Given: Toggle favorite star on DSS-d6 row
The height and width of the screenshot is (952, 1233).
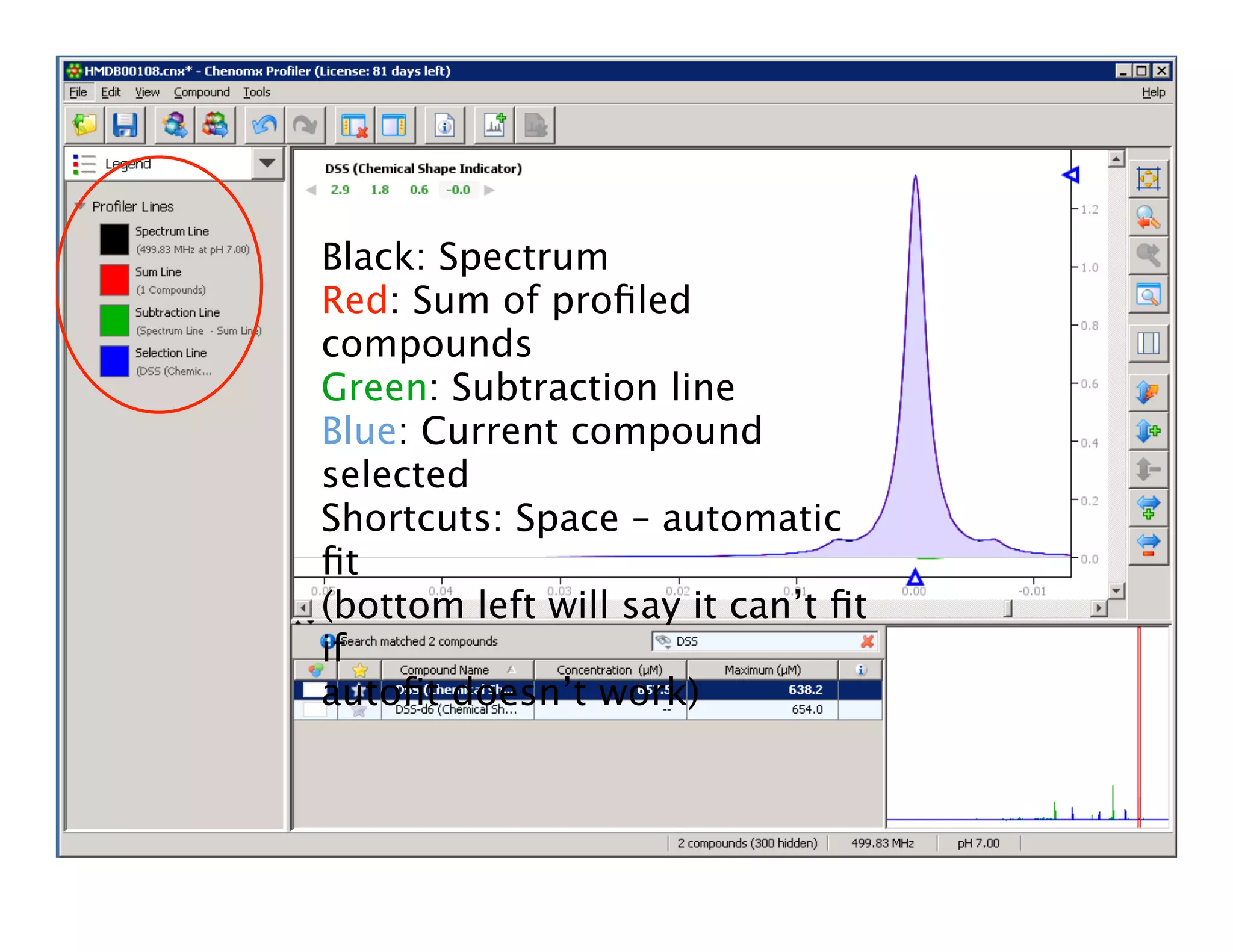Looking at the screenshot, I should 359,711.
